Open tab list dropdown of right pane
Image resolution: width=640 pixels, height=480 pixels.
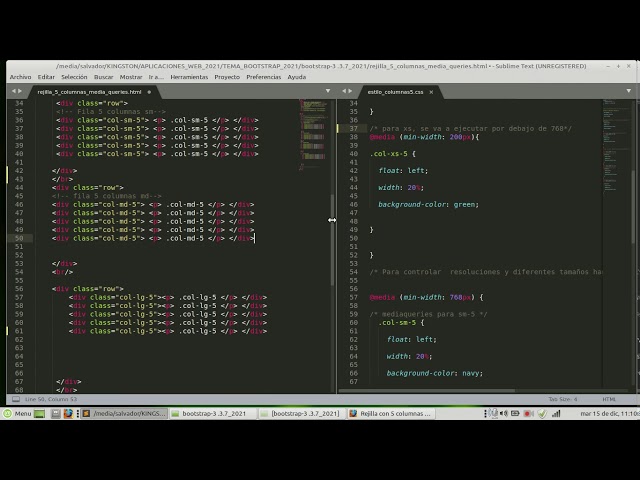[629, 91]
